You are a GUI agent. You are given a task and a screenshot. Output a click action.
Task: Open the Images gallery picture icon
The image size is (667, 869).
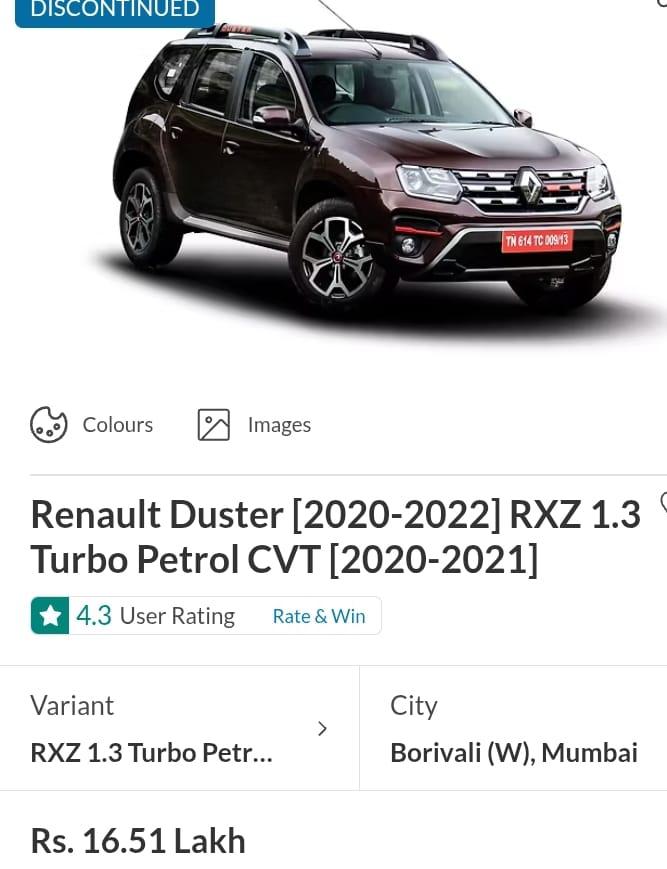tap(214, 425)
